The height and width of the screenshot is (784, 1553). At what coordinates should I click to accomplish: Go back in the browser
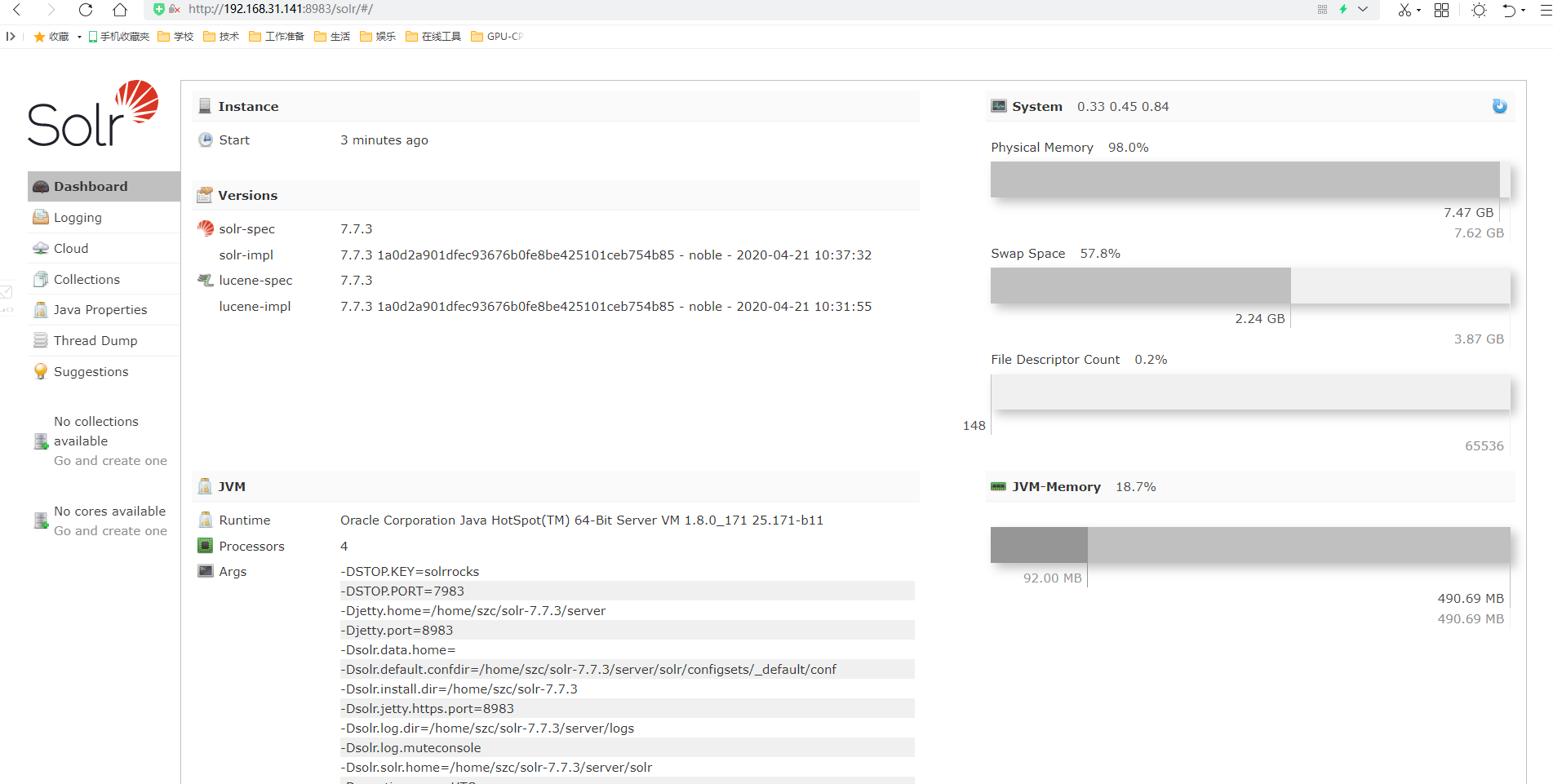[x=16, y=10]
